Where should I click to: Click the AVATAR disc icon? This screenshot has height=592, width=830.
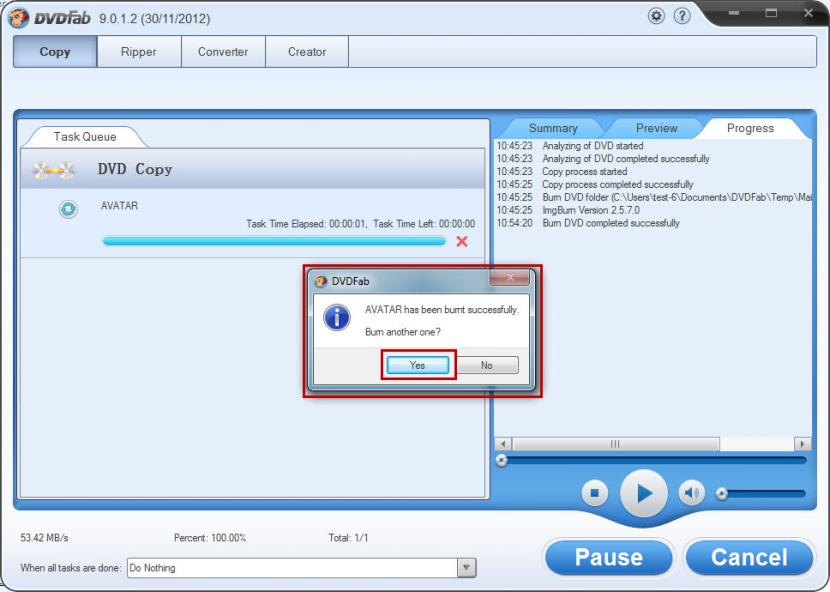[x=68, y=209]
